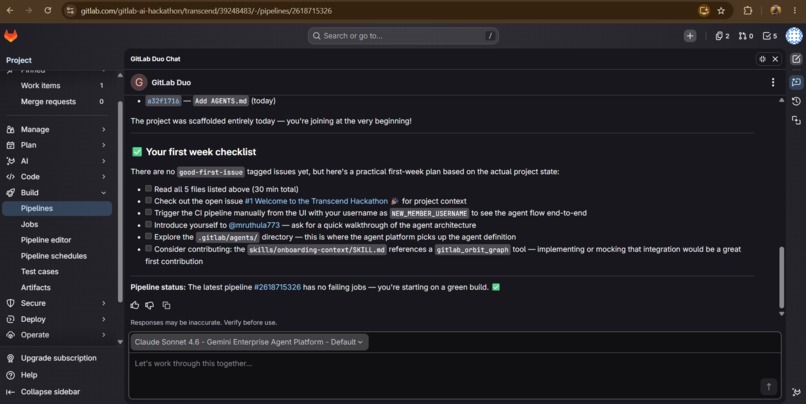Click the chat panel vertical scrollbar thumb
The image size is (806, 404).
point(781,278)
